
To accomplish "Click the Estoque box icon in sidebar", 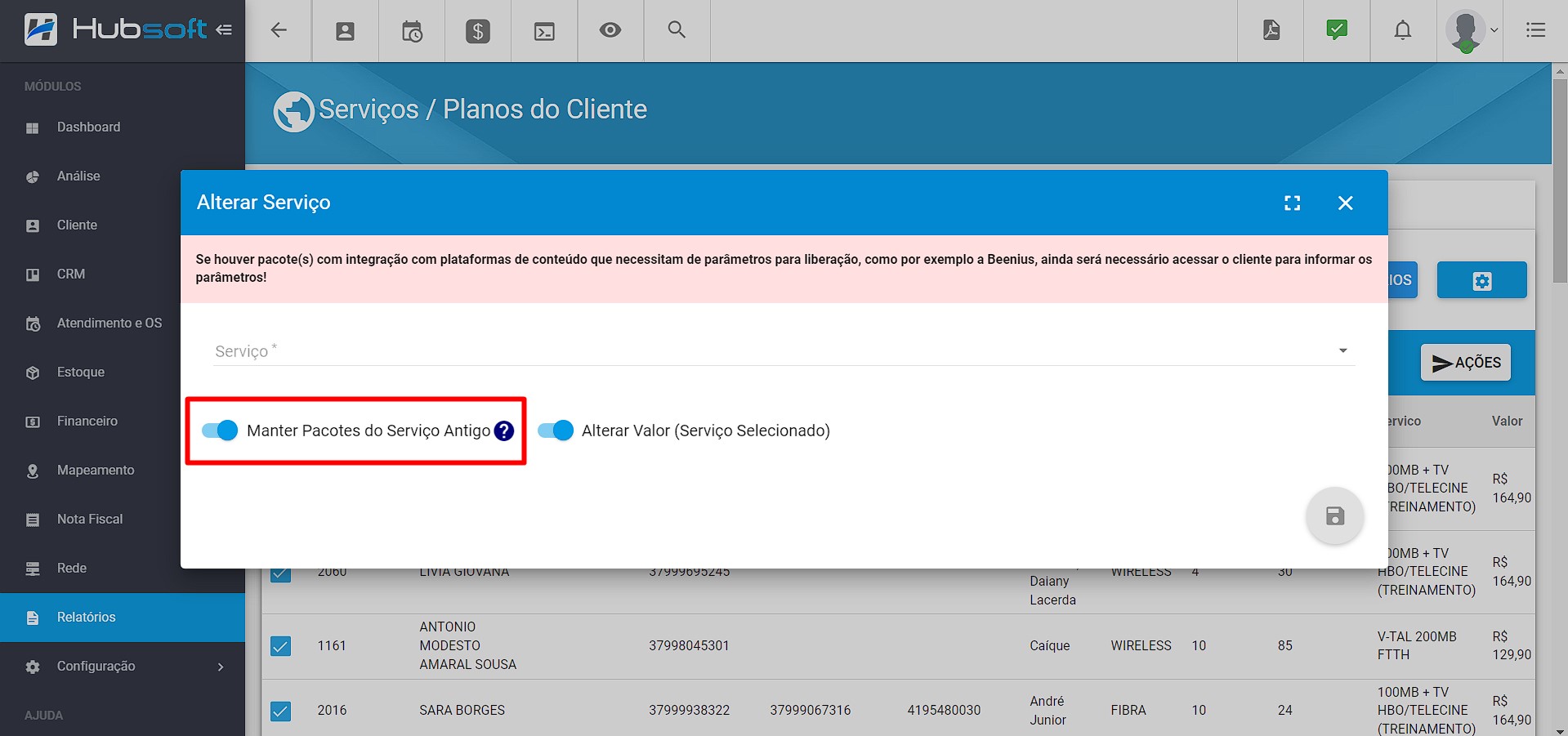I will click(x=33, y=373).
